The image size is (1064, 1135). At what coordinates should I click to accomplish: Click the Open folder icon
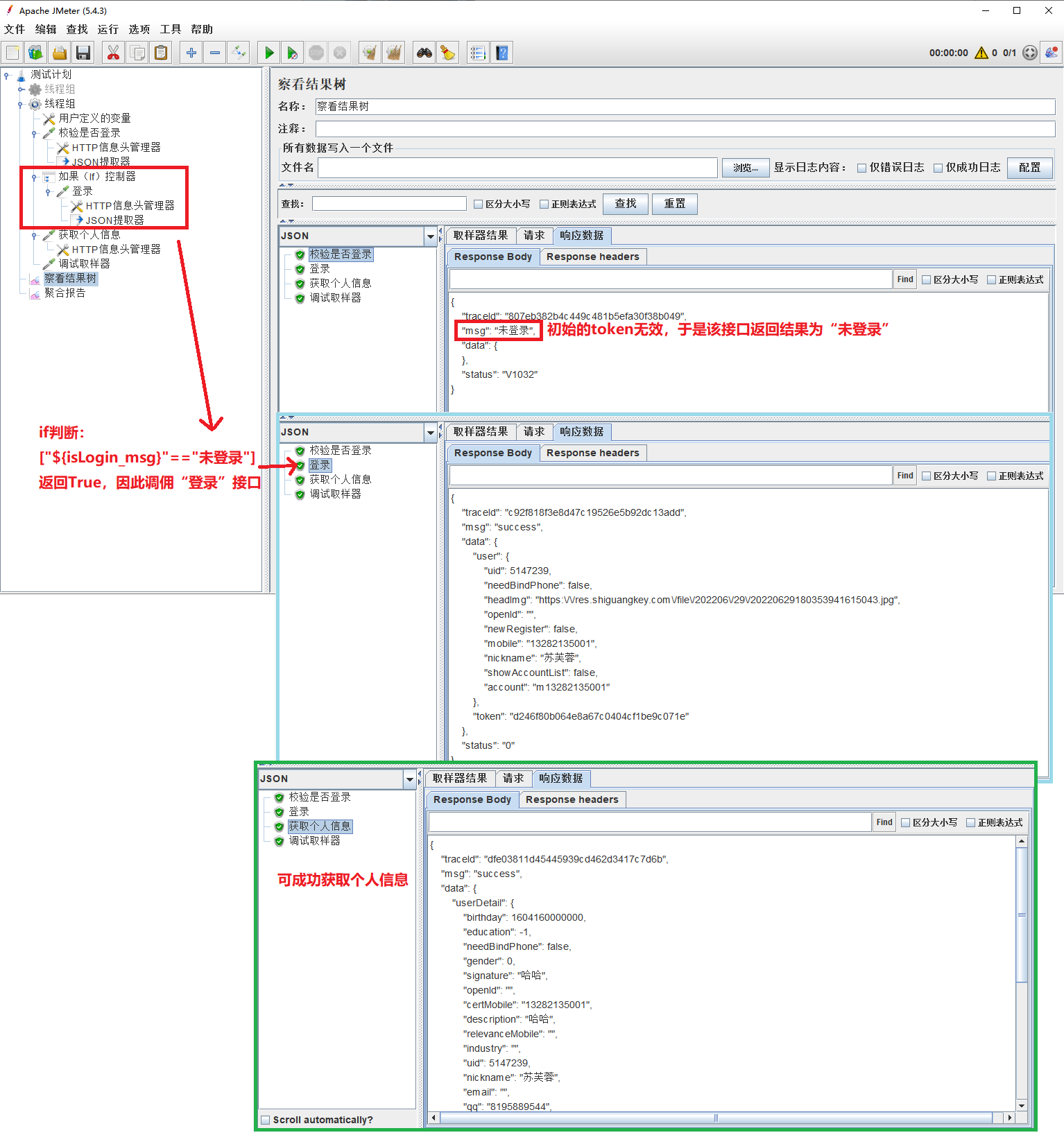(60, 53)
